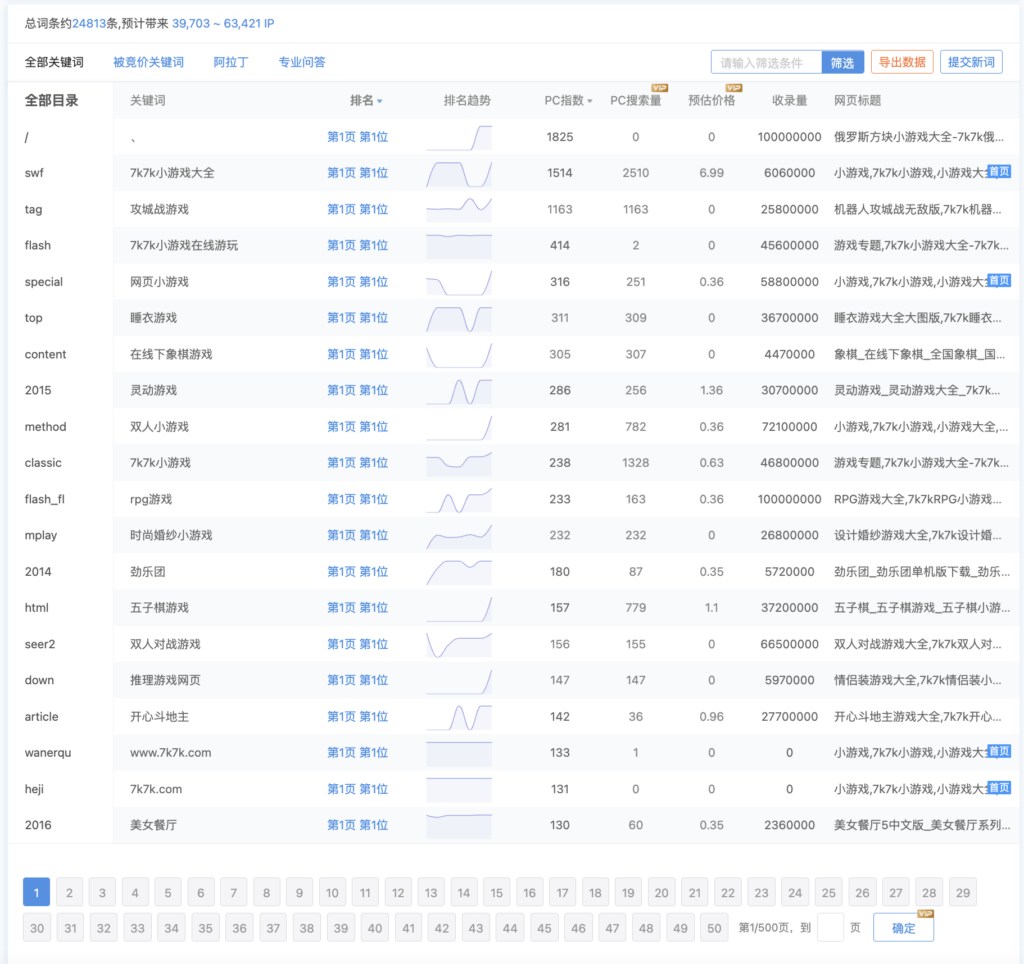Click the keyword 开心斗地主
The height and width of the screenshot is (964, 1024).
click(x=159, y=716)
